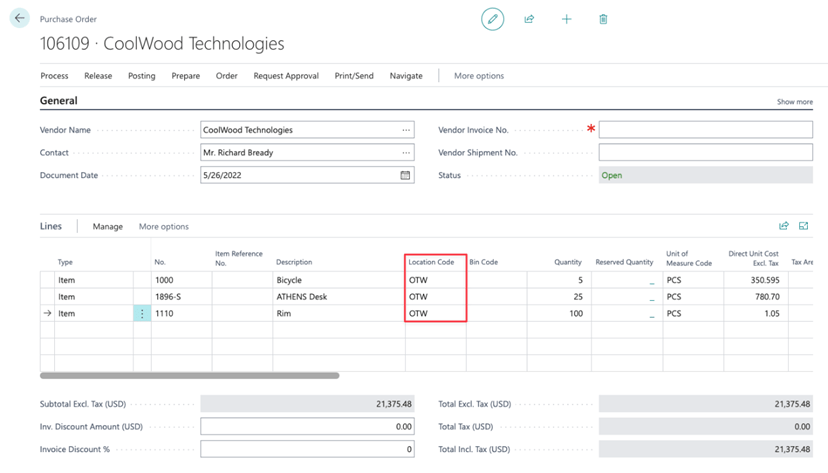Open Contact lookup ellipsis

tap(406, 152)
